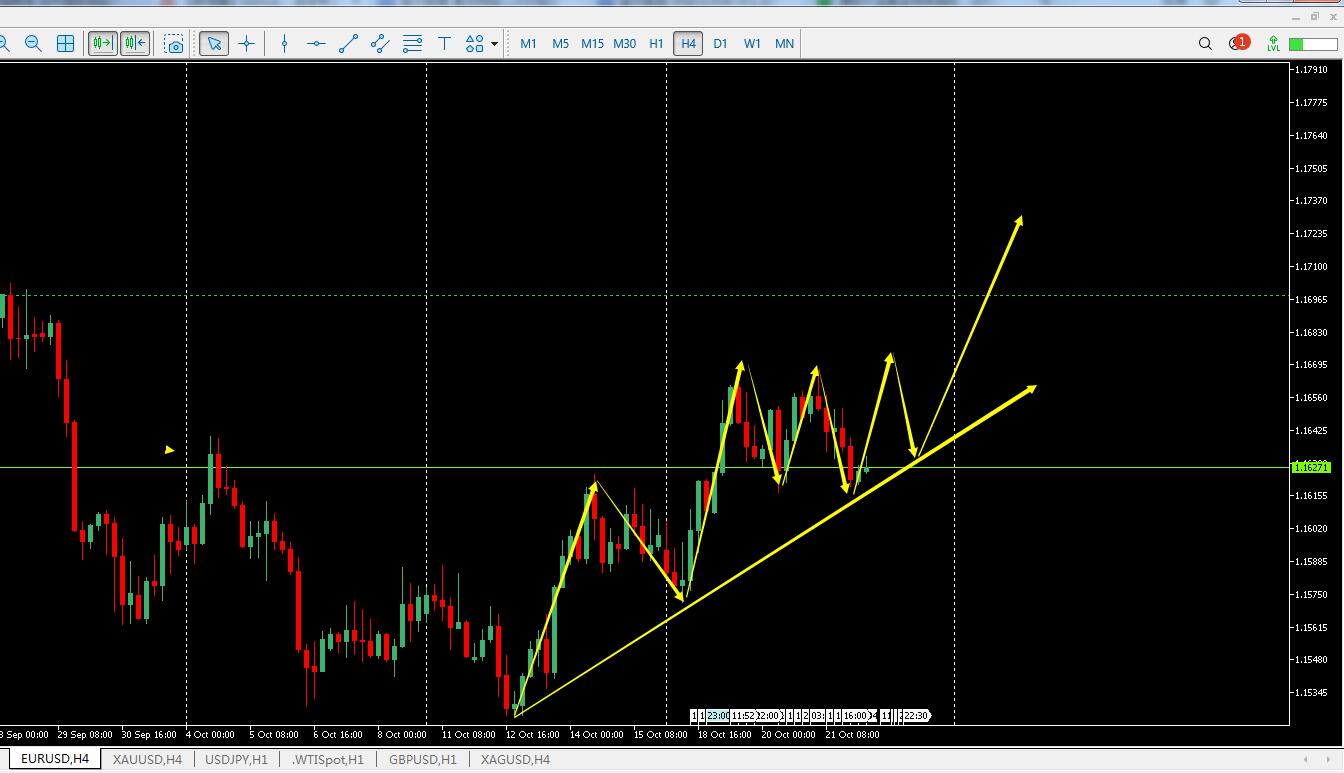
Task: Click the 23:00 event marker on chart
Action: tap(718, 716)
